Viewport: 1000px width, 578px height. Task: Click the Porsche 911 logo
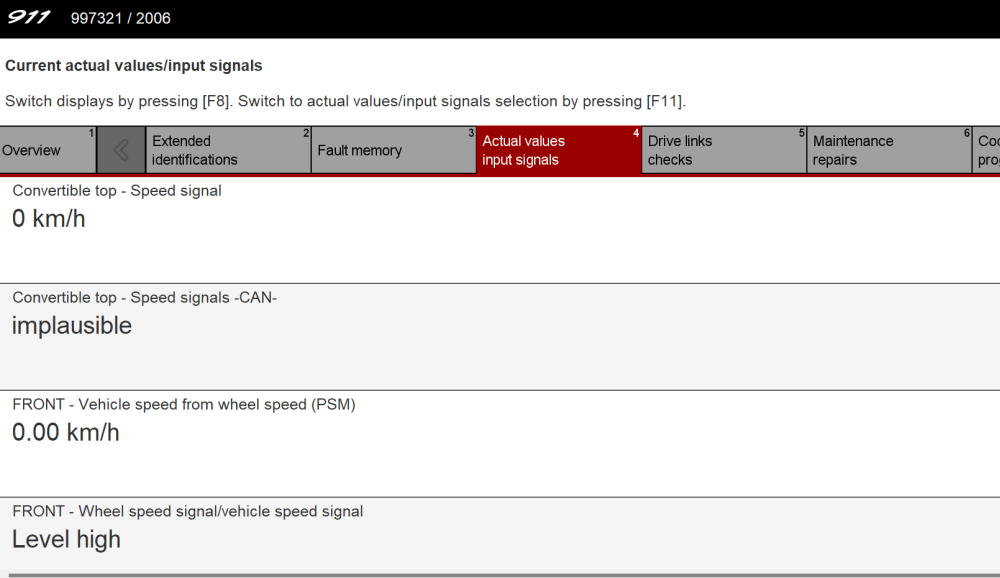pyautogui.click(x=29, y=18)
